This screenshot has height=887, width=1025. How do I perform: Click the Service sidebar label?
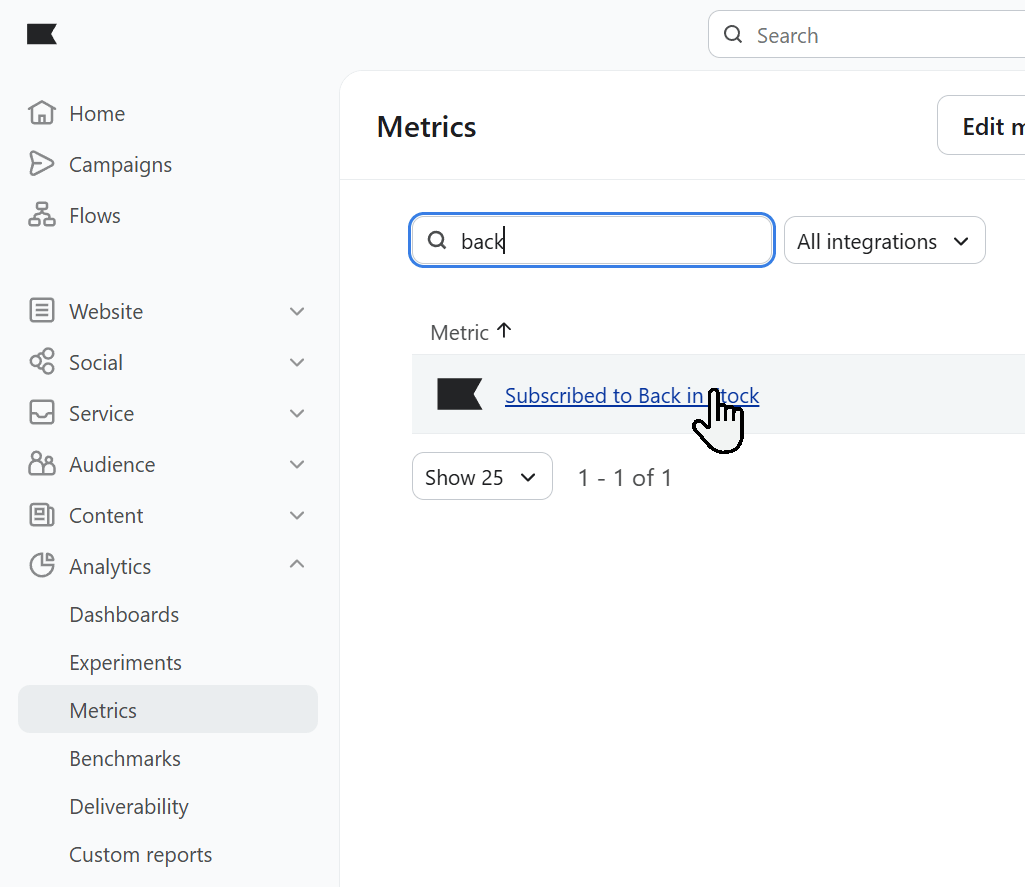click(101, 414)
